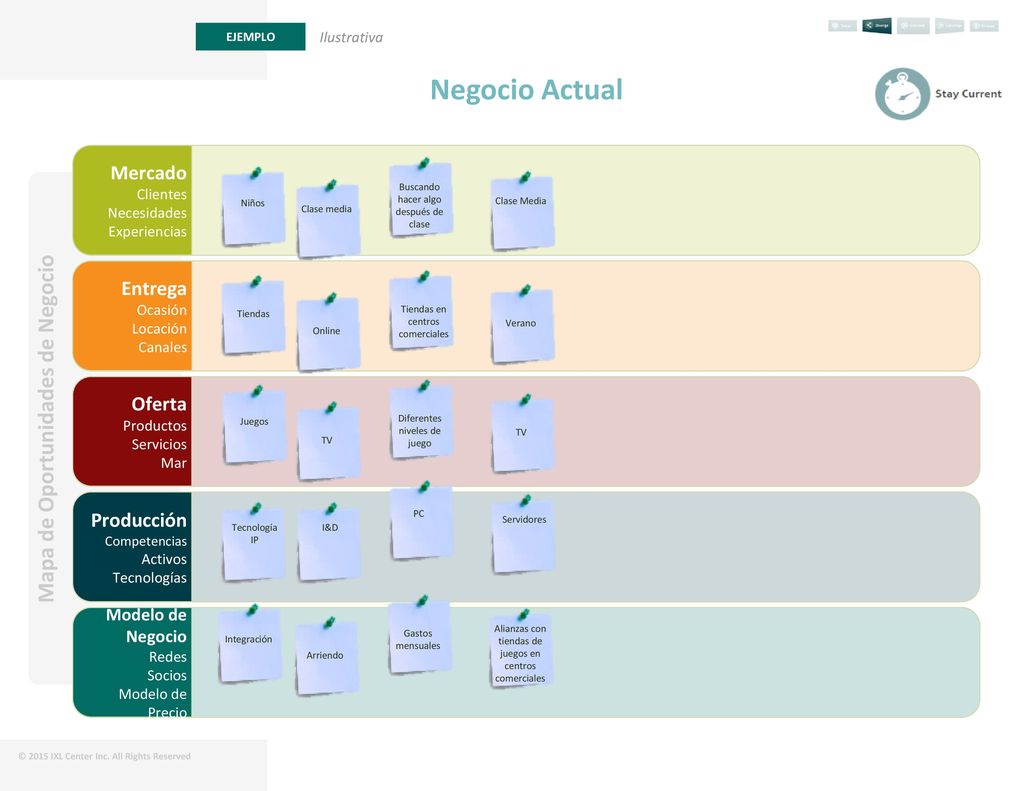Click the Mercado row heading

point(148,173)
